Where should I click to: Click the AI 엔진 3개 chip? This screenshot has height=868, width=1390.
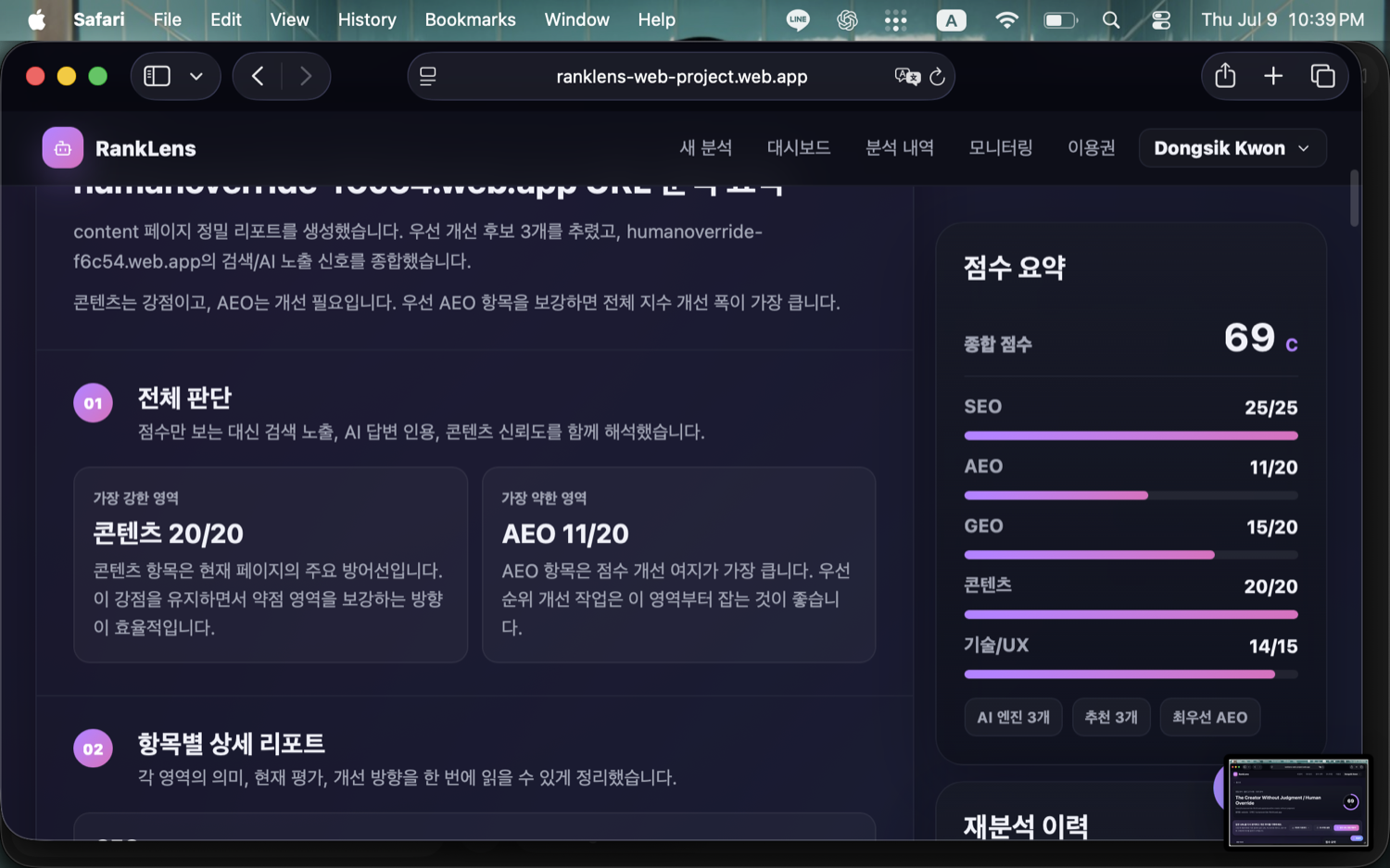[x=1014, y=717]
